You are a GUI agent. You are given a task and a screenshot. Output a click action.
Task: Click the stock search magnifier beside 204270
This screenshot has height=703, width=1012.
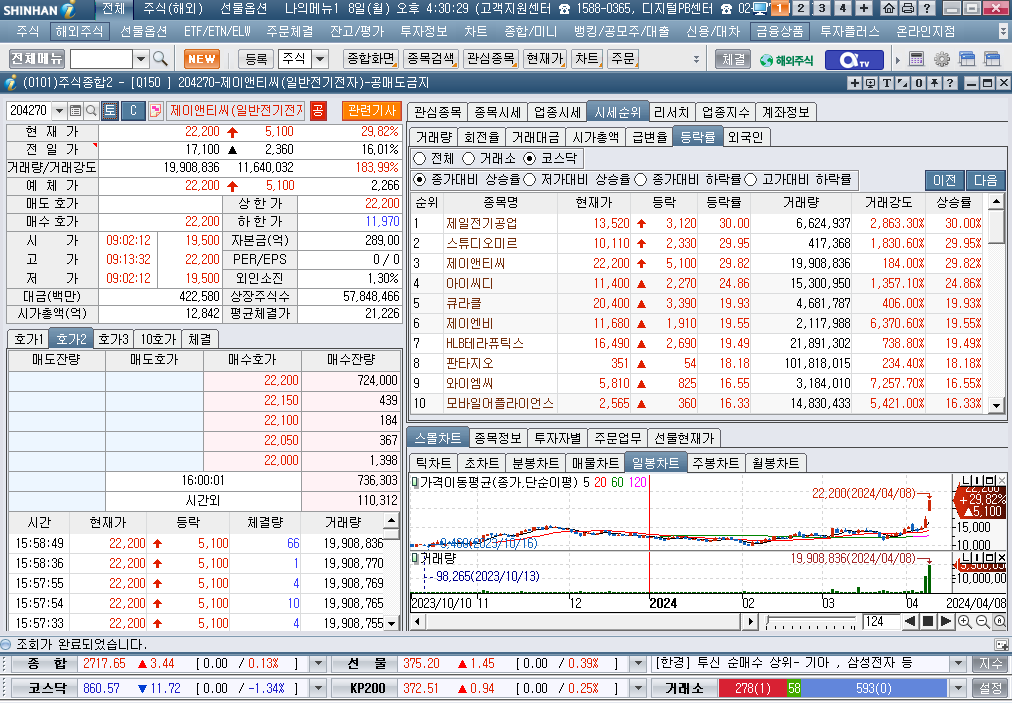click(x=91, y=110)
